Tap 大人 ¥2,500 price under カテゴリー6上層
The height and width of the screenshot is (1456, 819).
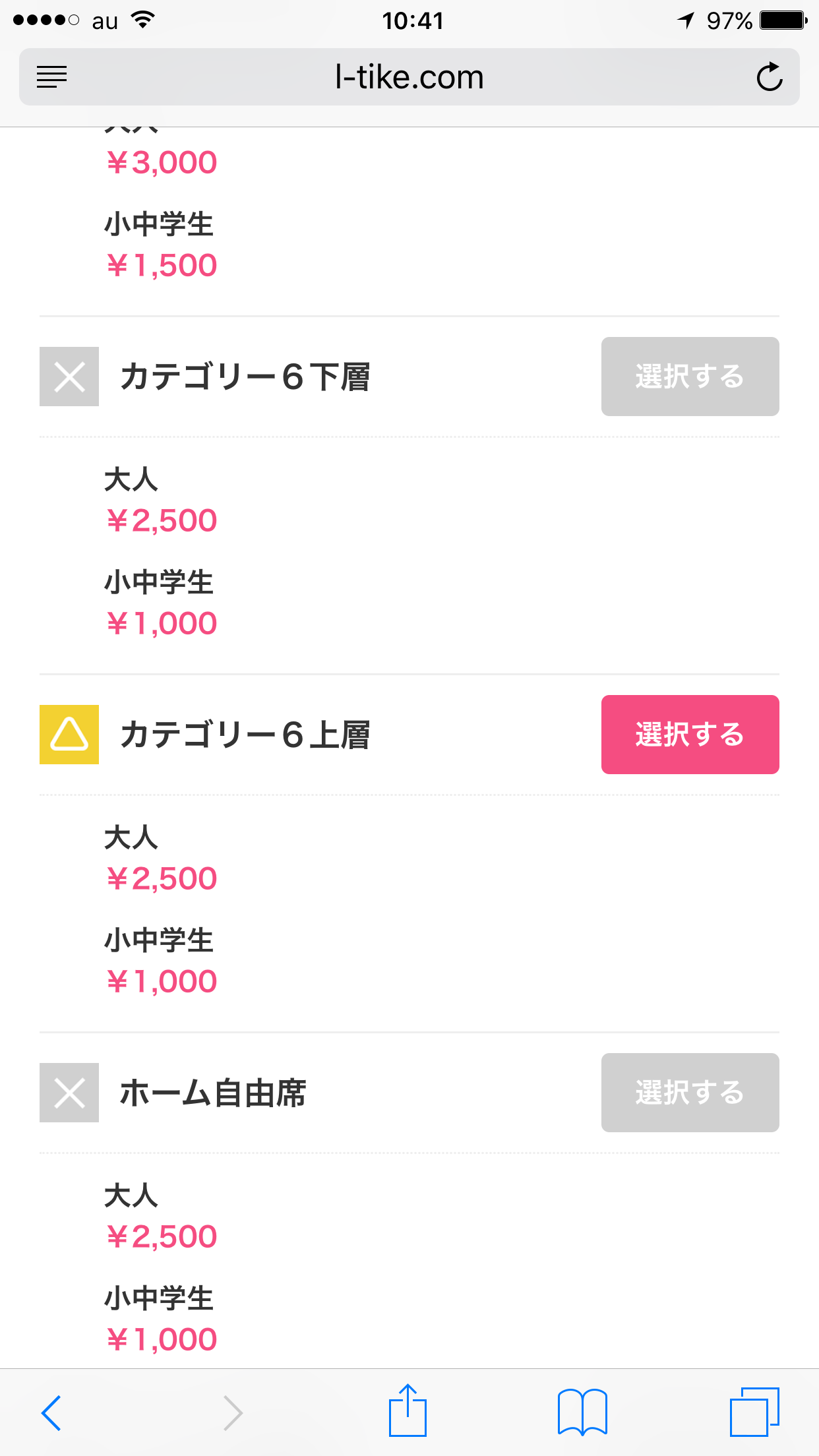coord(162,878)
